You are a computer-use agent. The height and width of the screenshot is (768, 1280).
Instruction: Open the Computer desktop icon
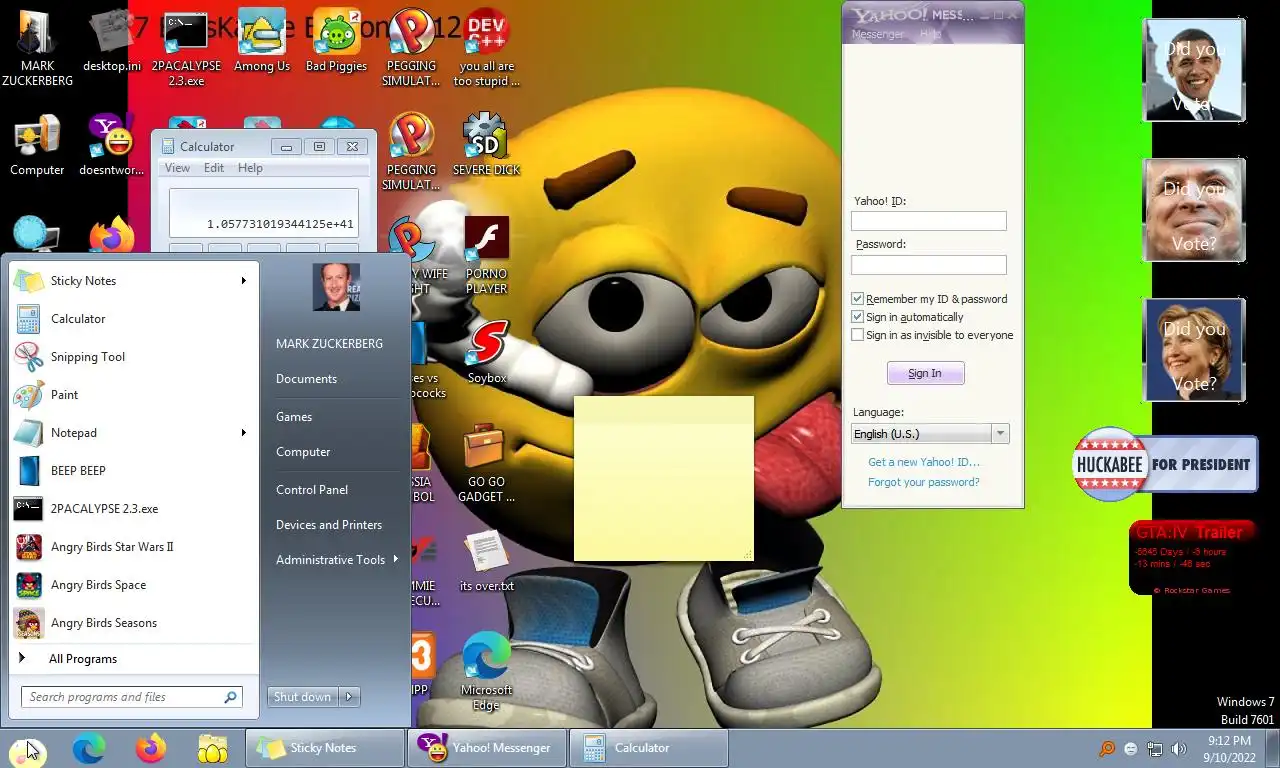37,146
